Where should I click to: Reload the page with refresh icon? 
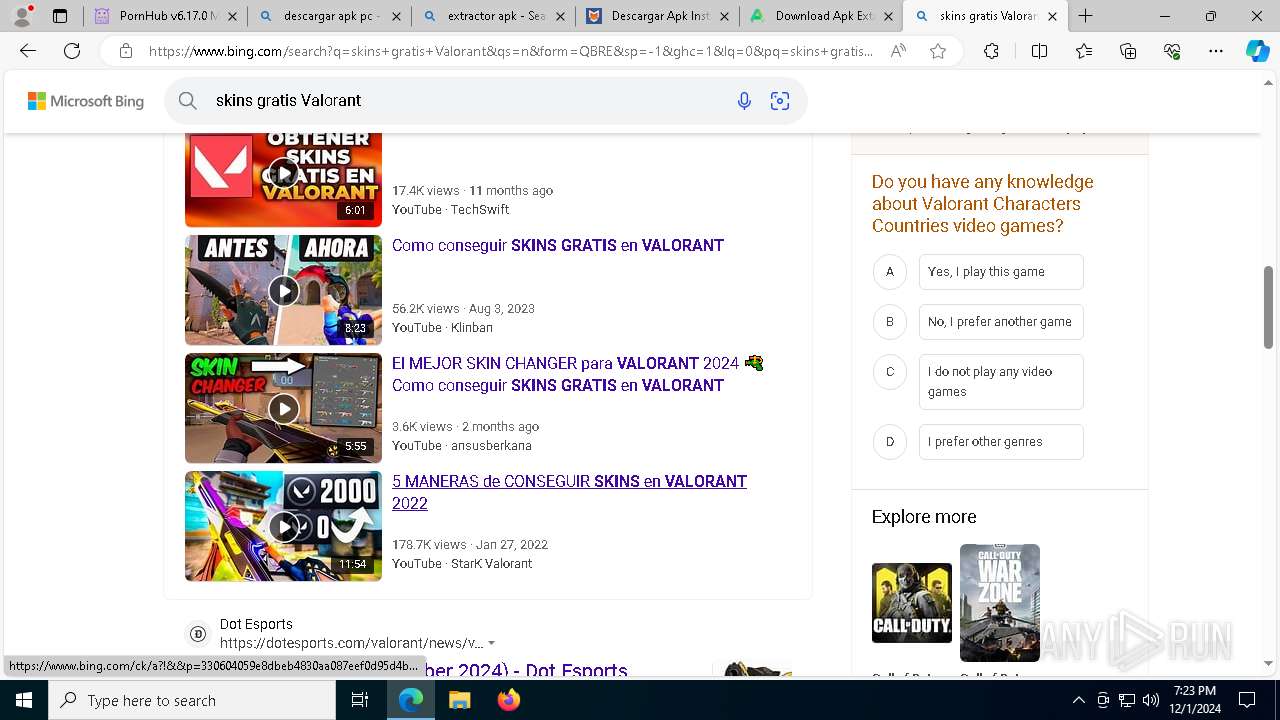coord(72,51)
